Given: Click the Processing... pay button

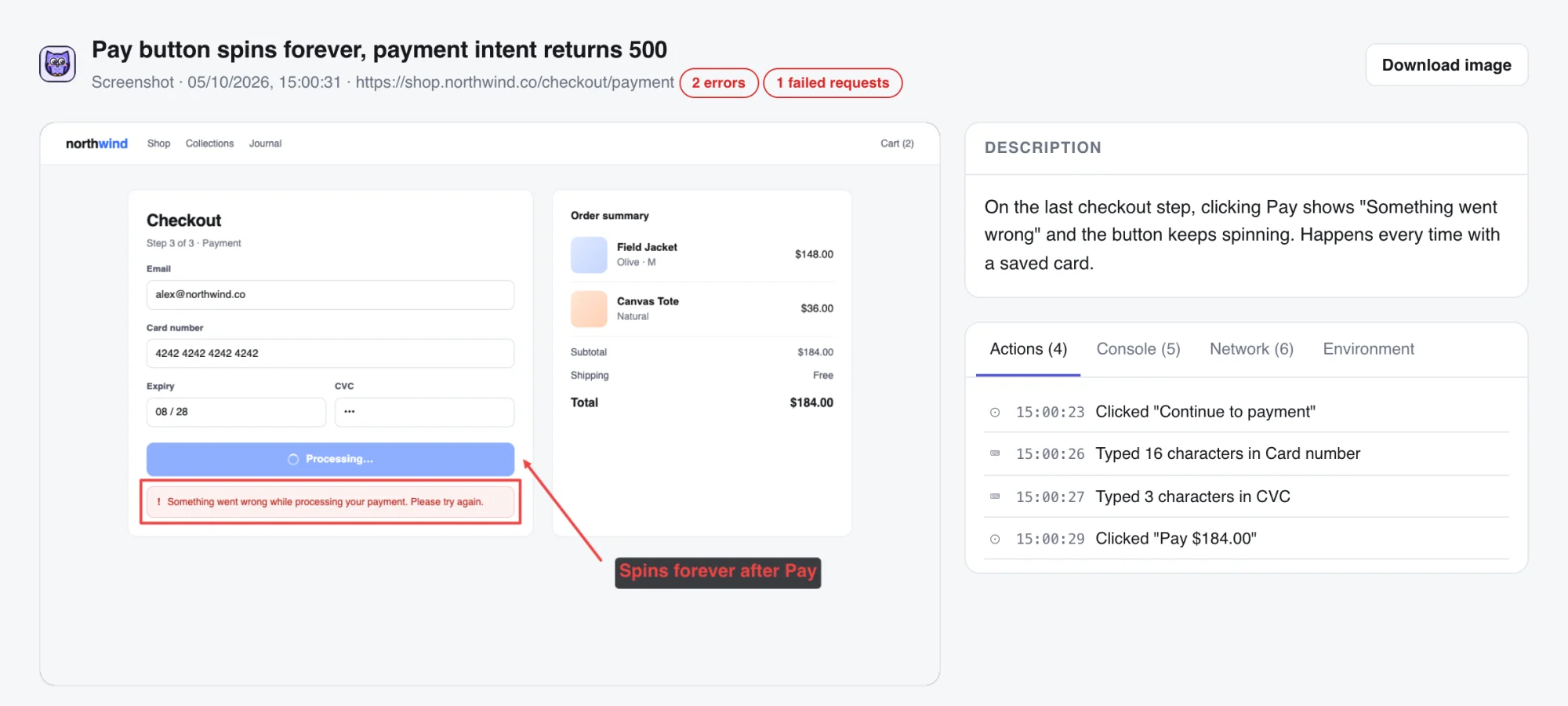Looking at the screenshot, I should (x=330, y=459).
